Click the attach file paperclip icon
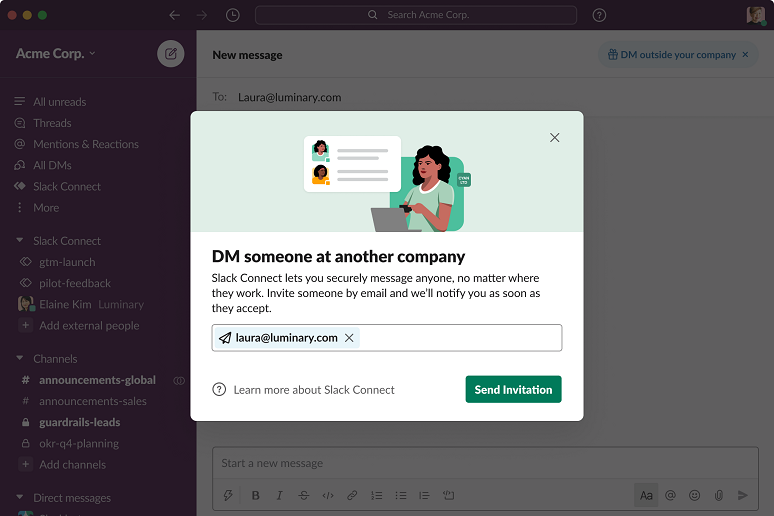 coord(718,495)
